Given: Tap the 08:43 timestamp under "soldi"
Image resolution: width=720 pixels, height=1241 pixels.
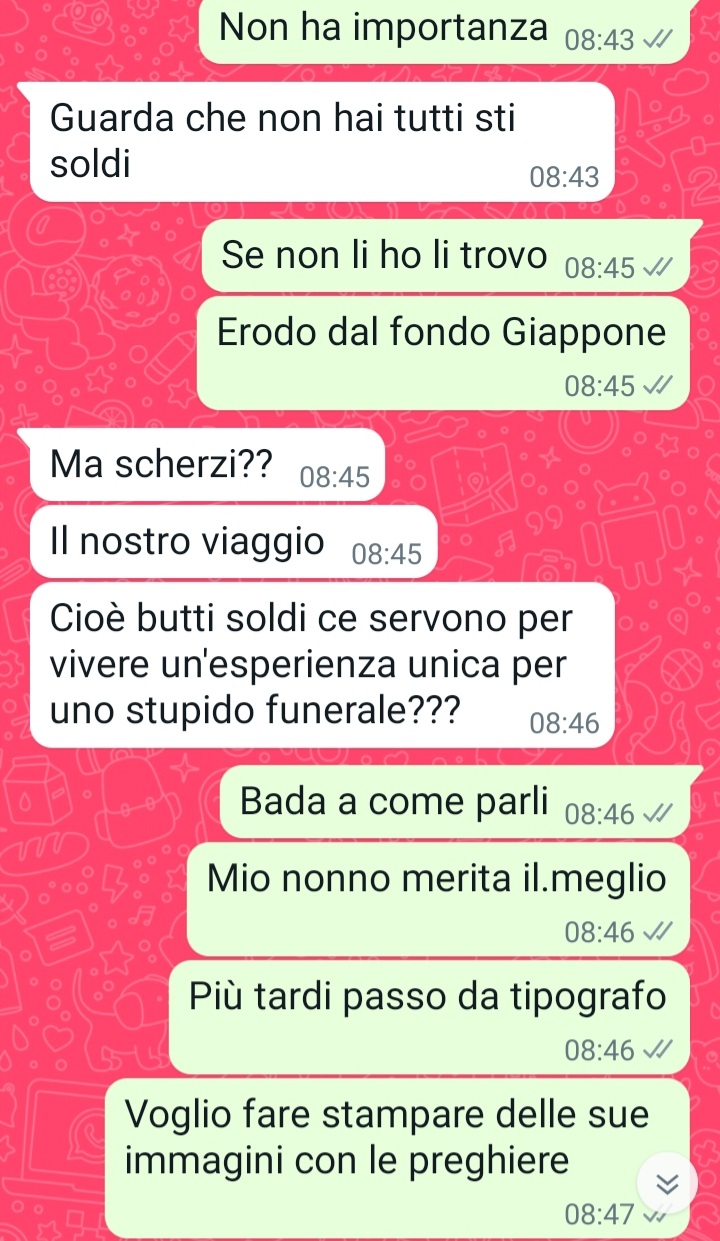Looking at the screenshot, I should tap(566, 179).
